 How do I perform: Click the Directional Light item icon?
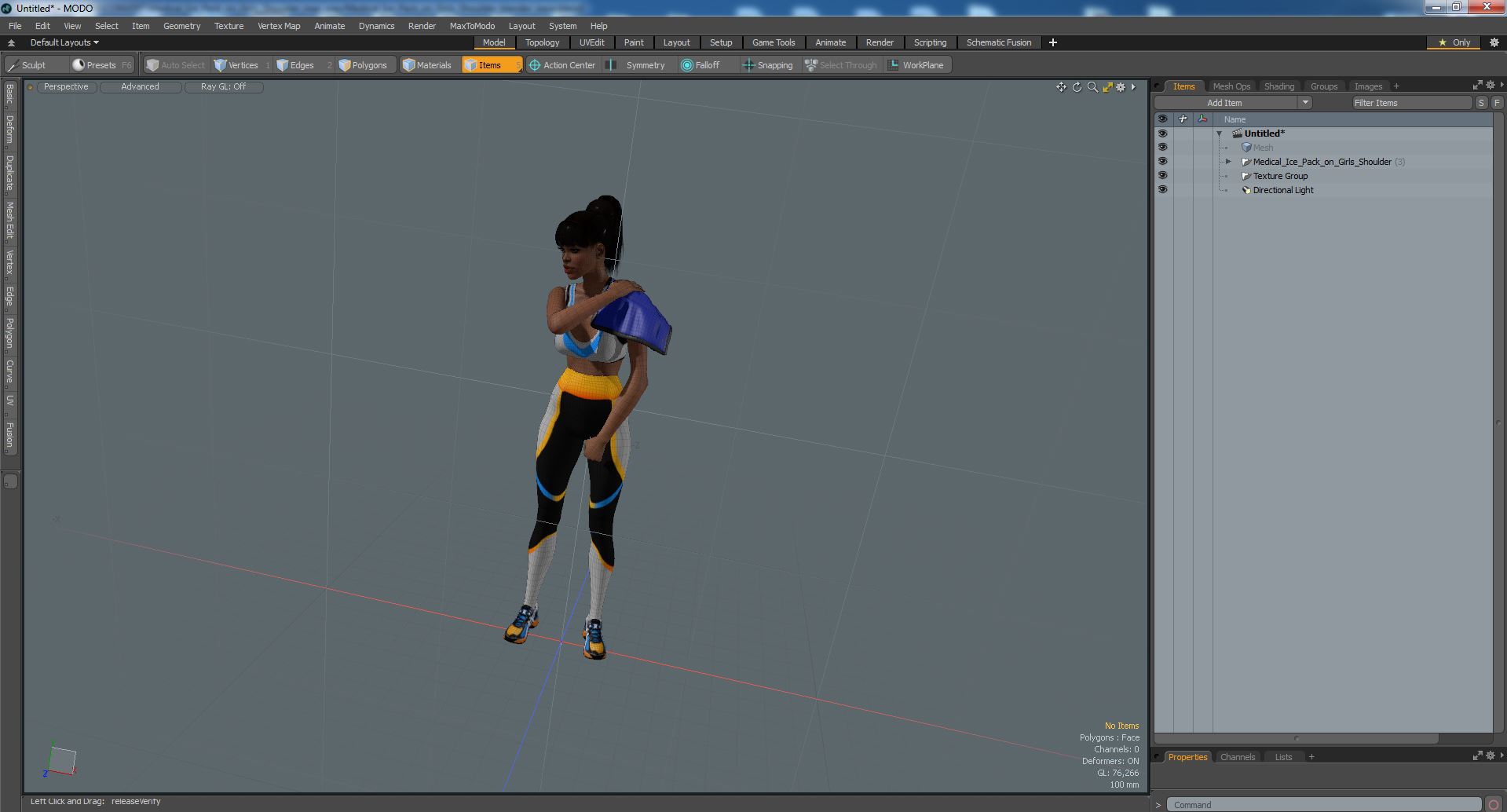tap(1246, 190)
